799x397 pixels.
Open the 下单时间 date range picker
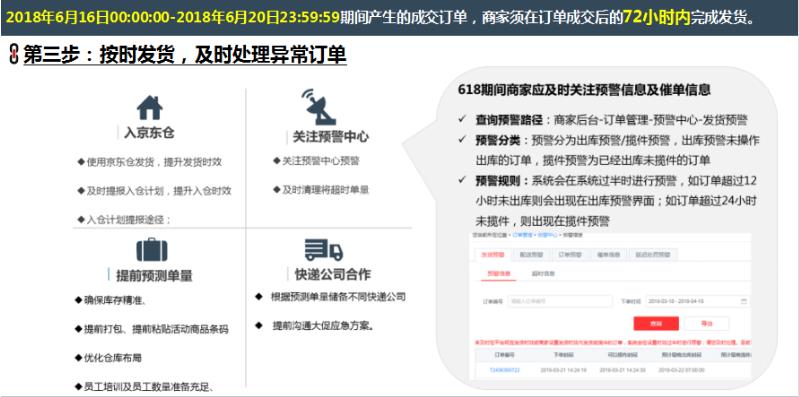tap(698, 301)
